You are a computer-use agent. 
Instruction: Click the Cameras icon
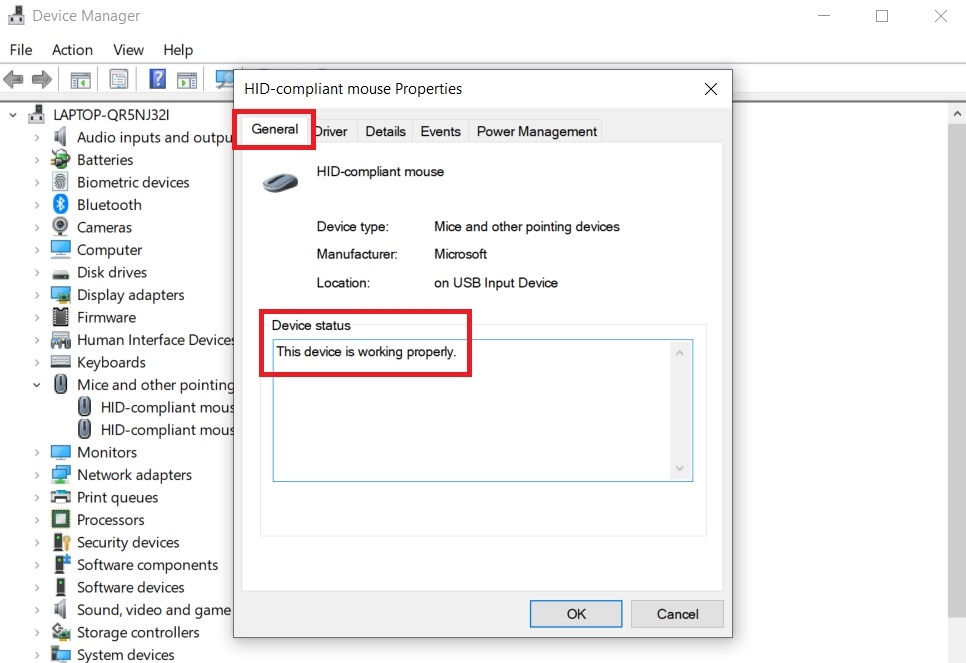60,227
